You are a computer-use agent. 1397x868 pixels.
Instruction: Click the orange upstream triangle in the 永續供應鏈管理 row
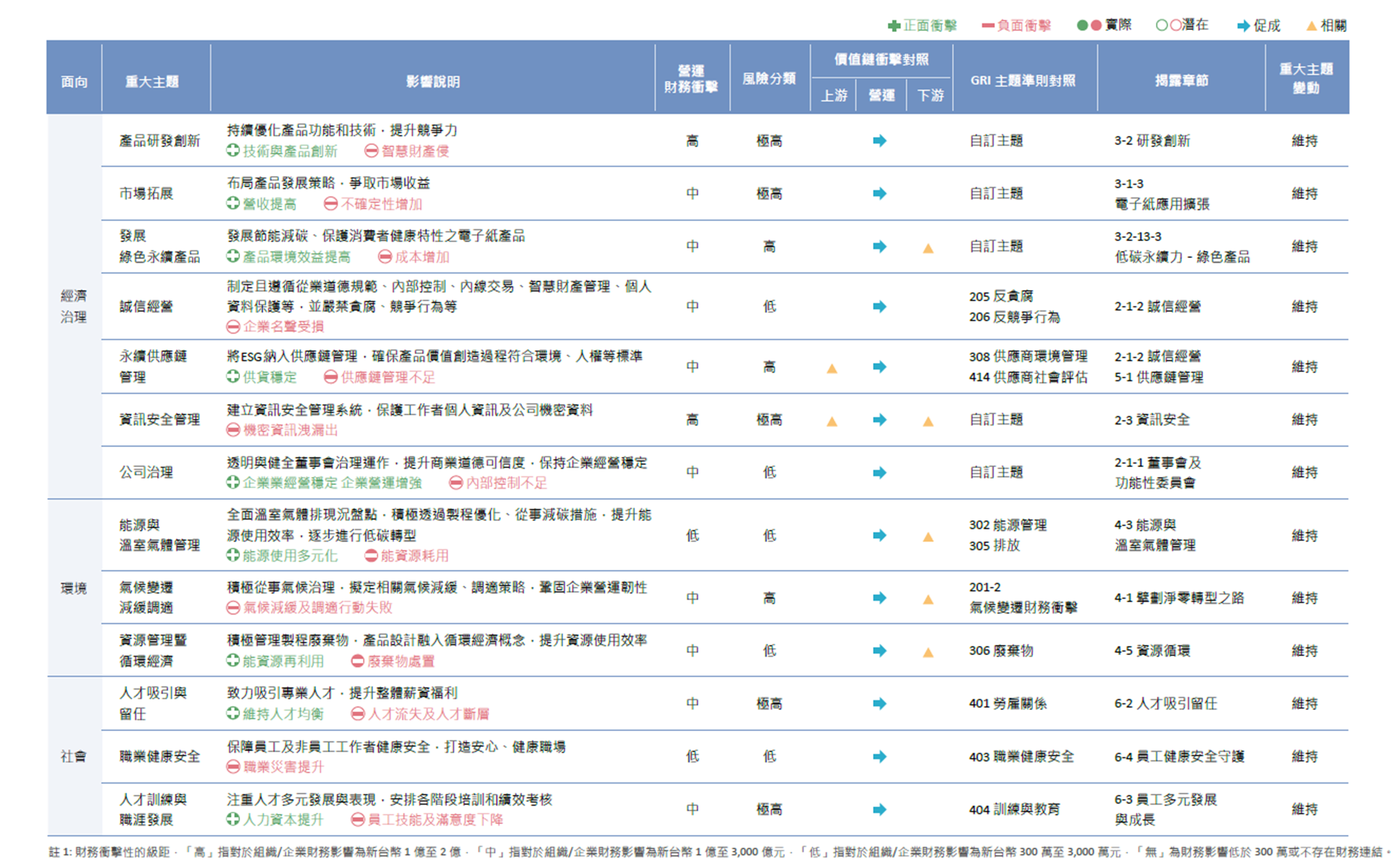click(831, 369)
